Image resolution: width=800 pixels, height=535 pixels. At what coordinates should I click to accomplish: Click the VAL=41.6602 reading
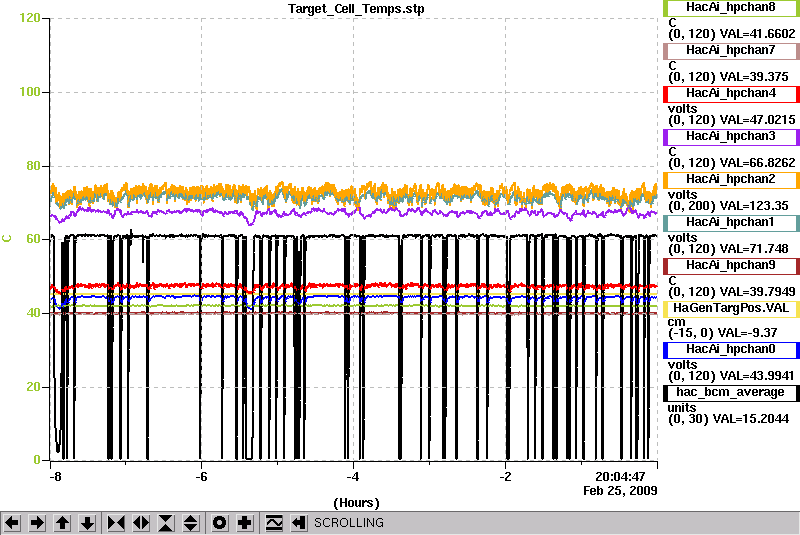tap(757, 34)
